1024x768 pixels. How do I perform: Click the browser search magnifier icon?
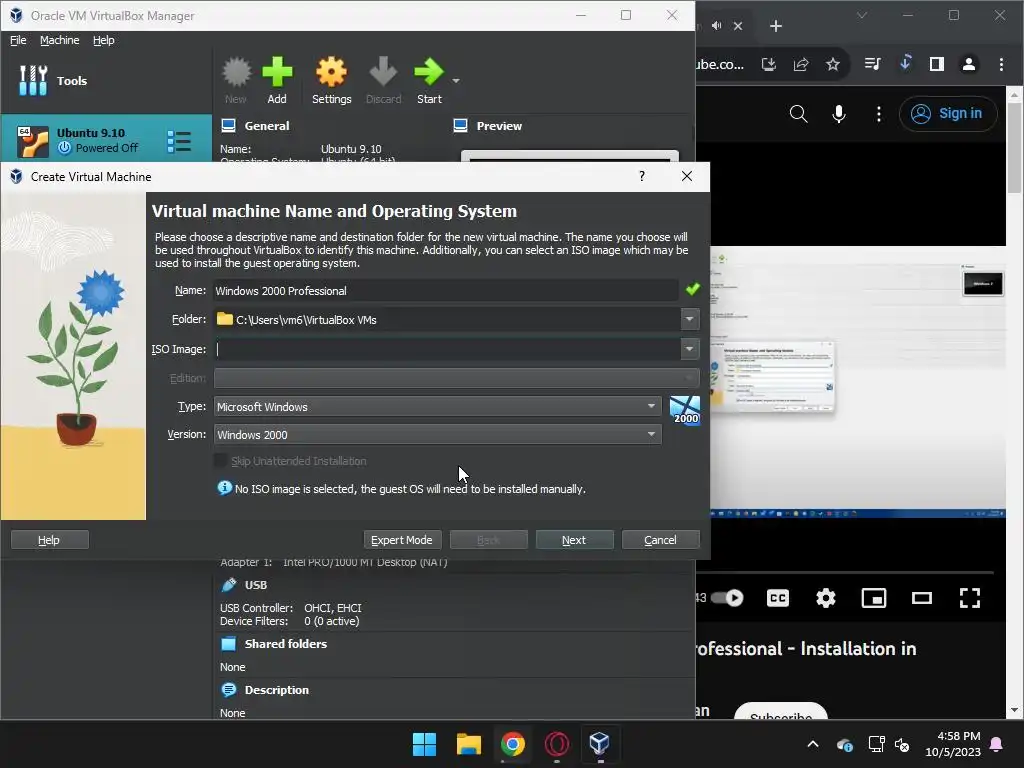tap(798, 114)
